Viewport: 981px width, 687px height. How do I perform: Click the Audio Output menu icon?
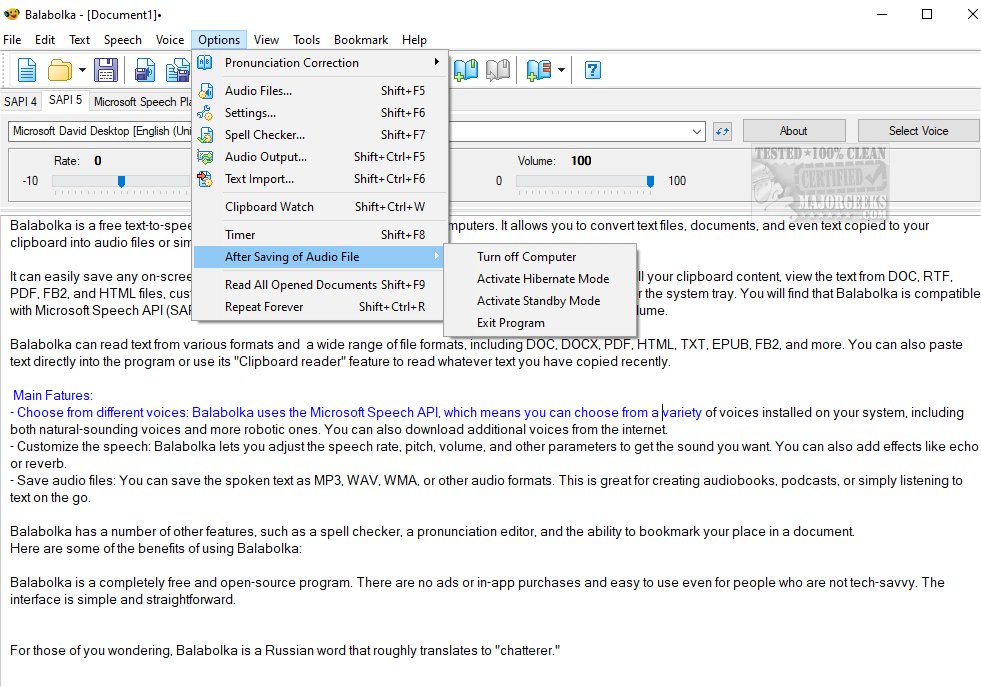coord(205,156)
